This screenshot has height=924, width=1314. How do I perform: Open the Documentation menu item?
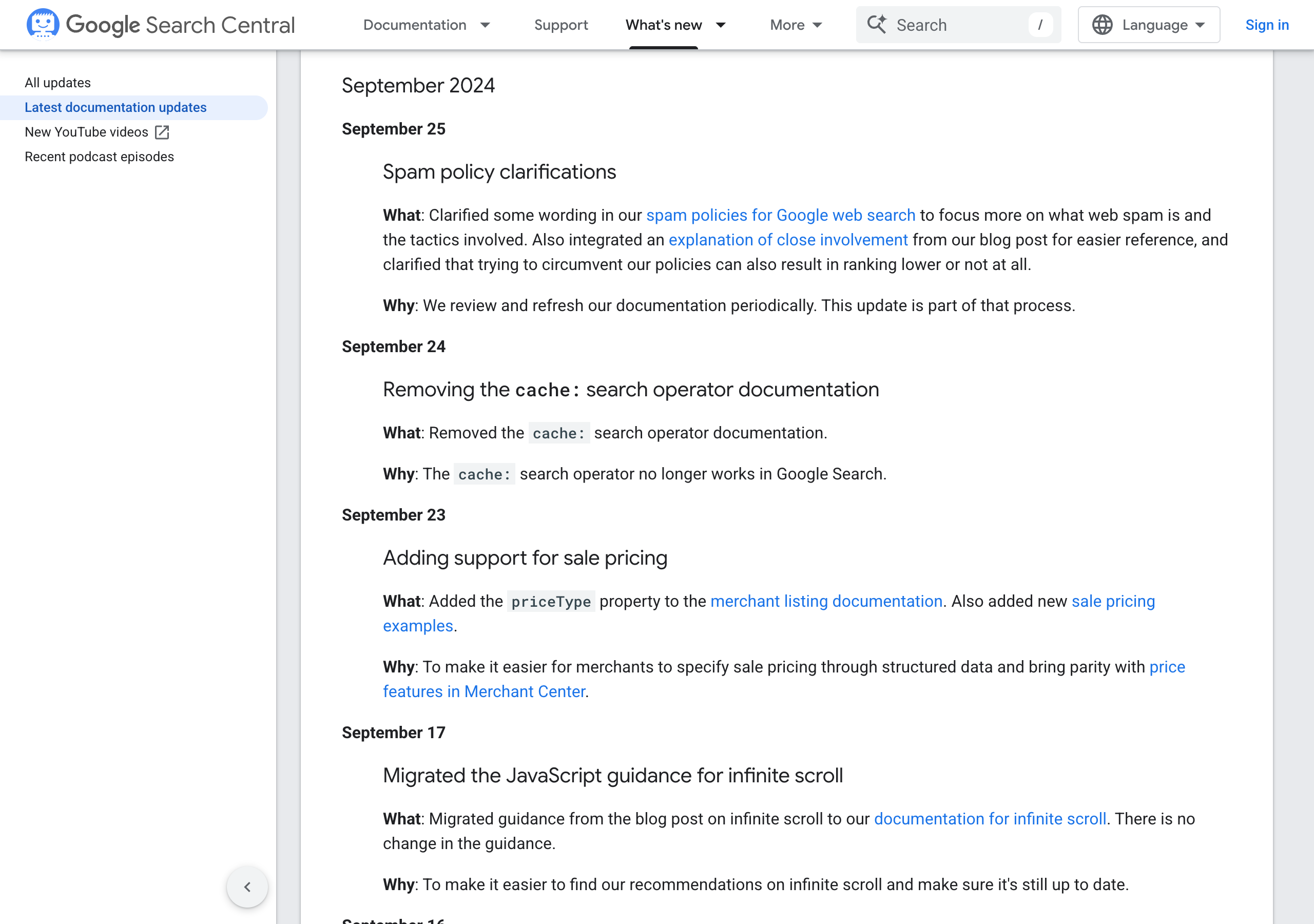[x=415, y=25]
